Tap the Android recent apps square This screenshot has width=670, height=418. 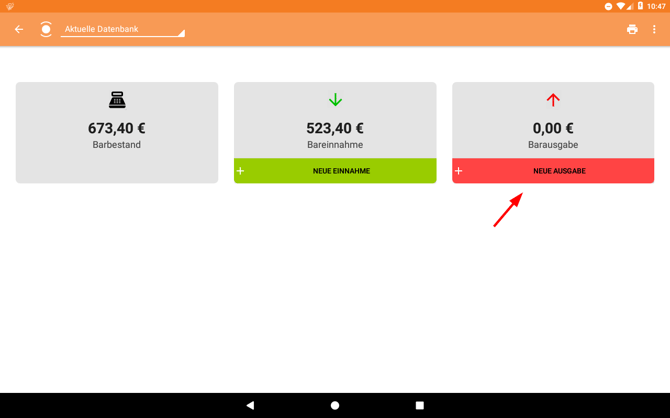(420, 405)
